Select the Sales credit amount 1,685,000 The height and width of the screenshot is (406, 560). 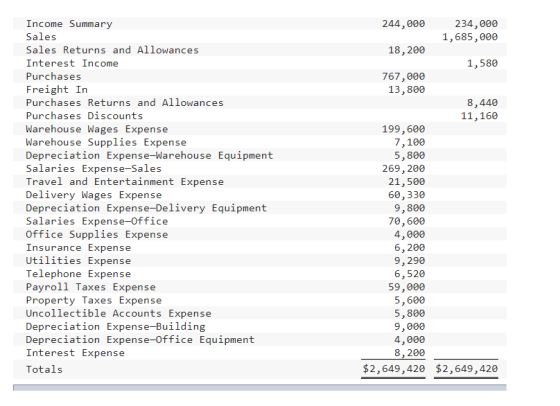[x=470, y=37]
